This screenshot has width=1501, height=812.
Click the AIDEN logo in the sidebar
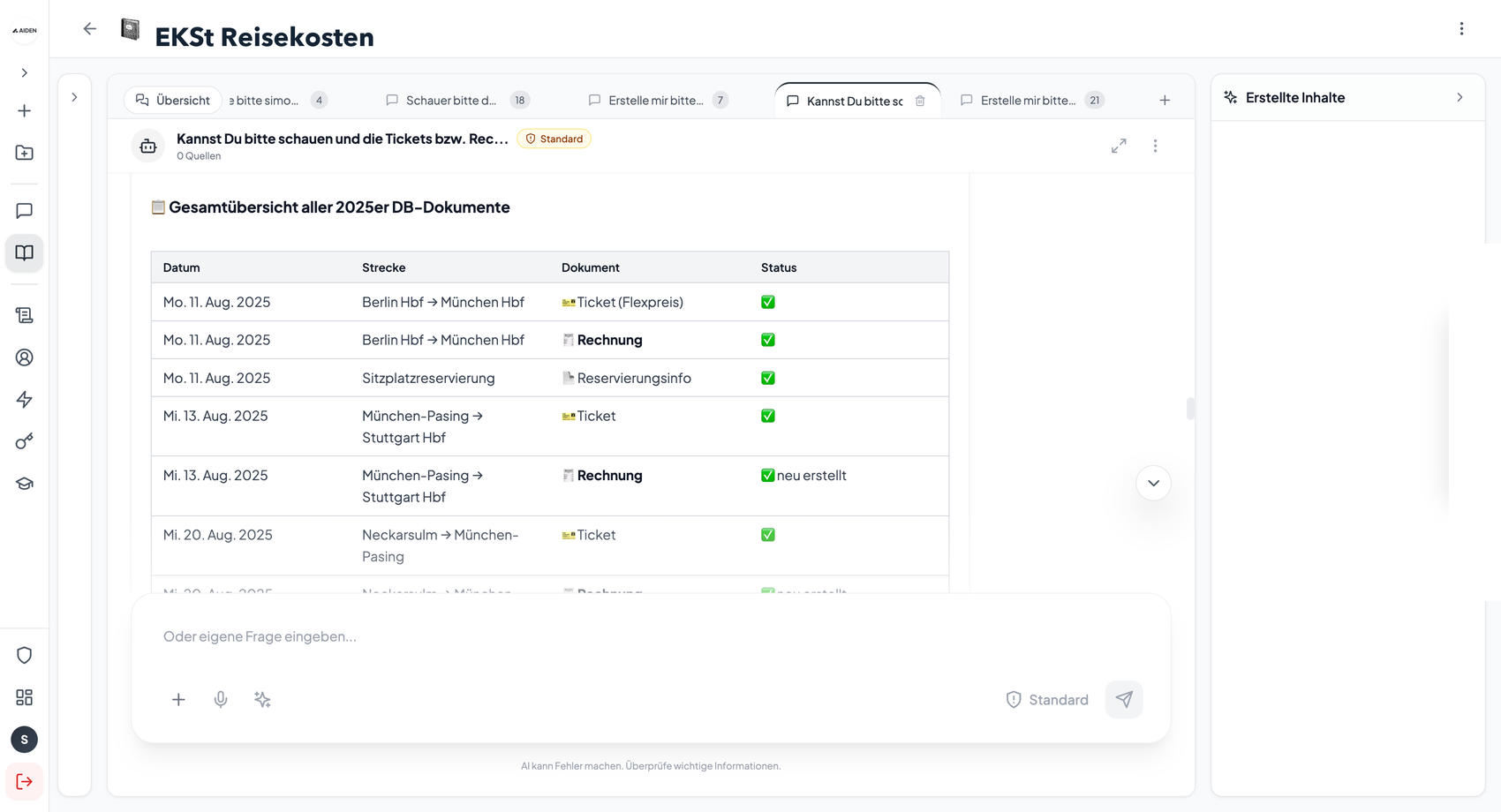tap(24, 30)
